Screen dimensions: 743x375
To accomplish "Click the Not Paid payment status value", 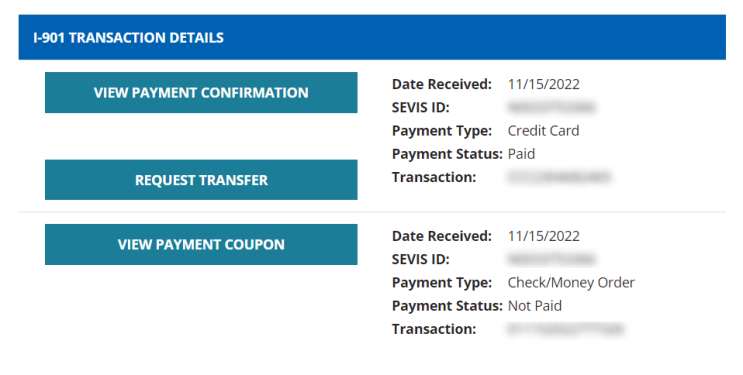I will click(535, 306).
